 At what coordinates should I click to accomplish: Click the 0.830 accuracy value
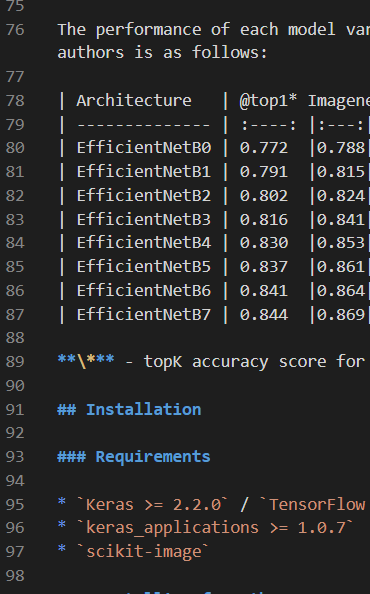click(264, 243)
